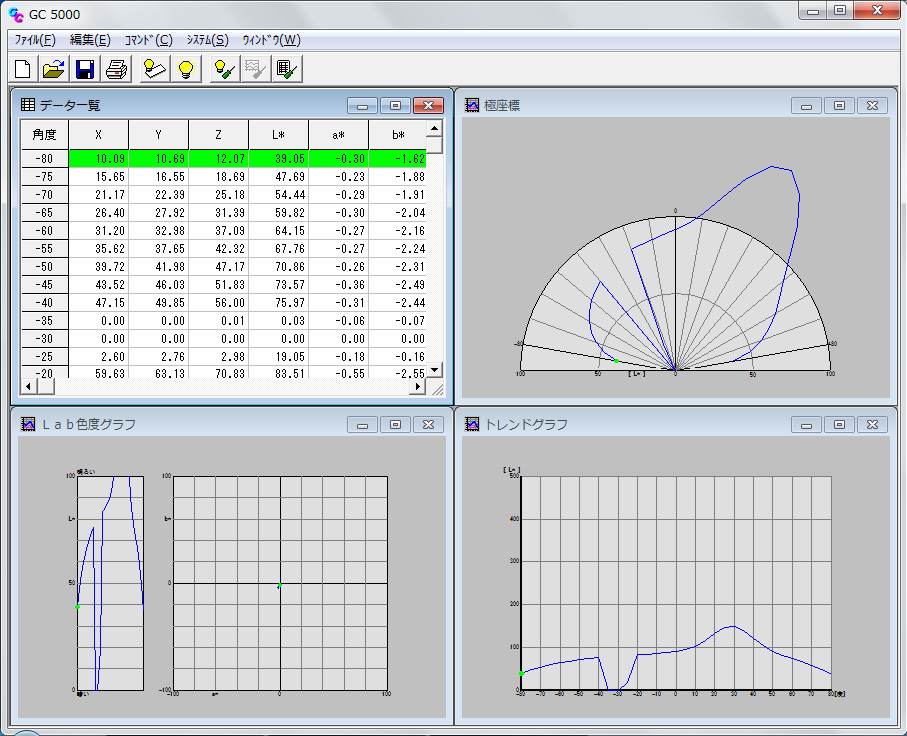Screen dimensions: 907x736
Task: Click the 角度 column header
Action: pyautogui.click(x=45, y=135)
